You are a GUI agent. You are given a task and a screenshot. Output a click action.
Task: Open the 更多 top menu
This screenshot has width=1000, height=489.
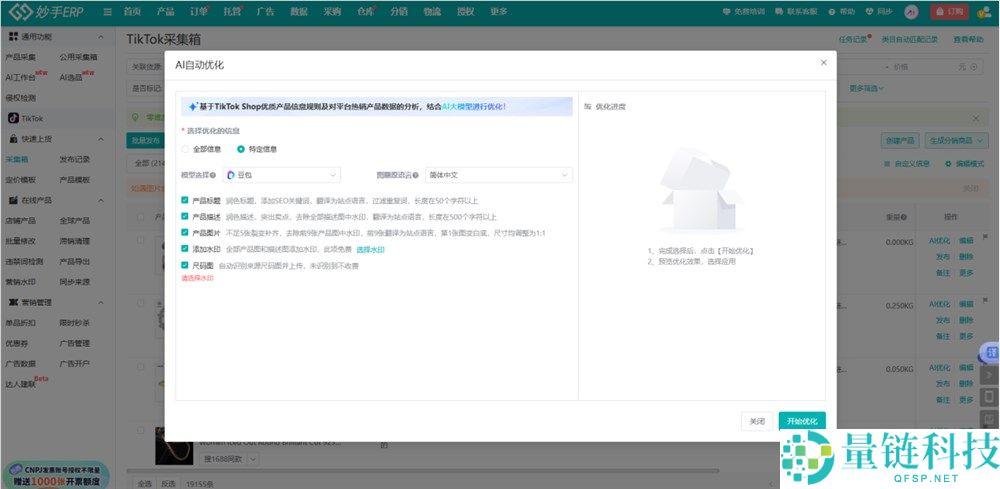point(499,12)
